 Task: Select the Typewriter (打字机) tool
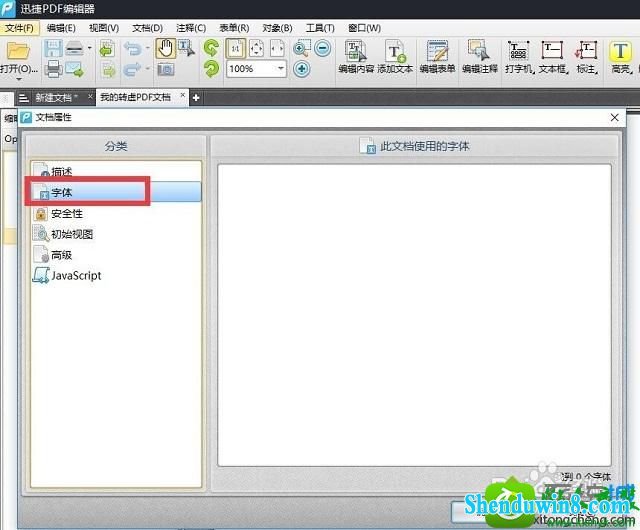tap(519, 57)
